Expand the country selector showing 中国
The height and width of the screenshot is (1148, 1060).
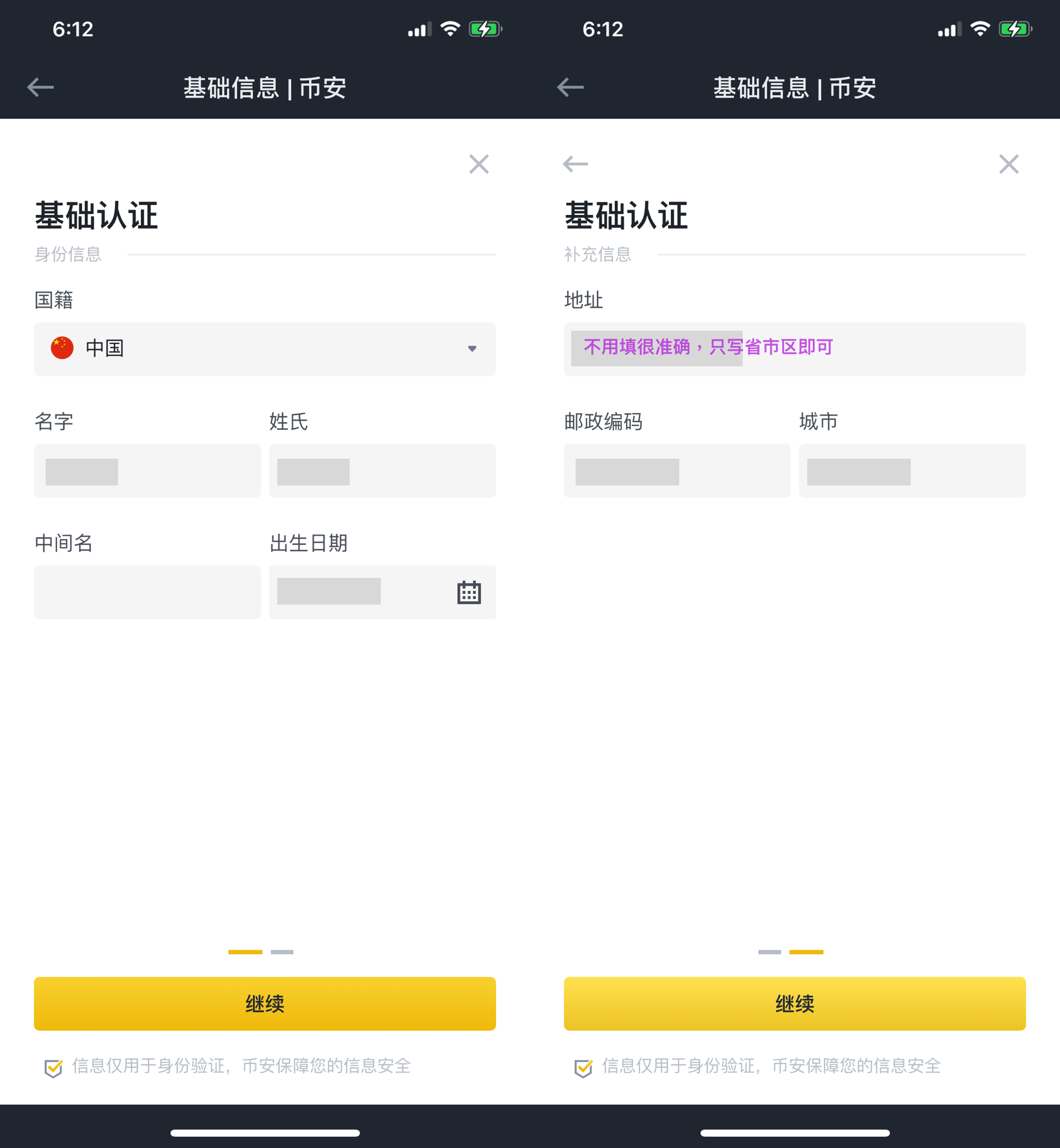point(264,349)
